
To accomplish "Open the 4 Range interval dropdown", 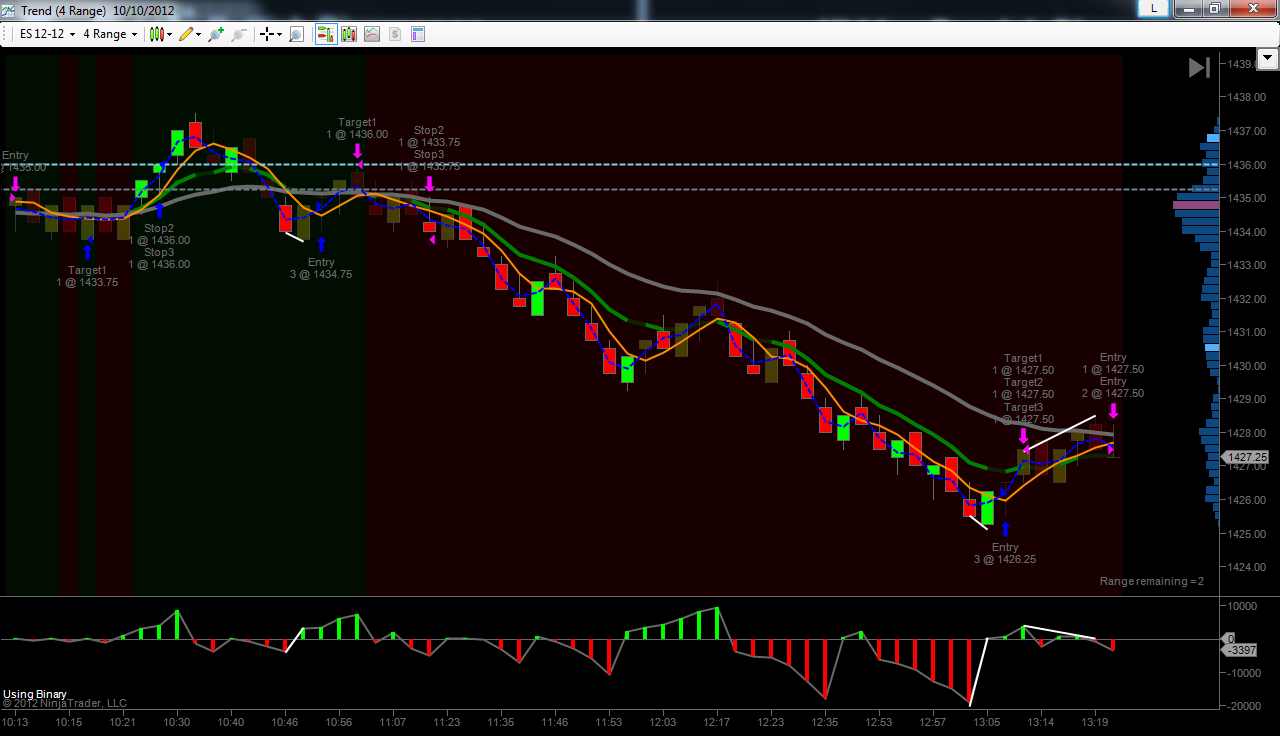I will click(x=110, y=34).
